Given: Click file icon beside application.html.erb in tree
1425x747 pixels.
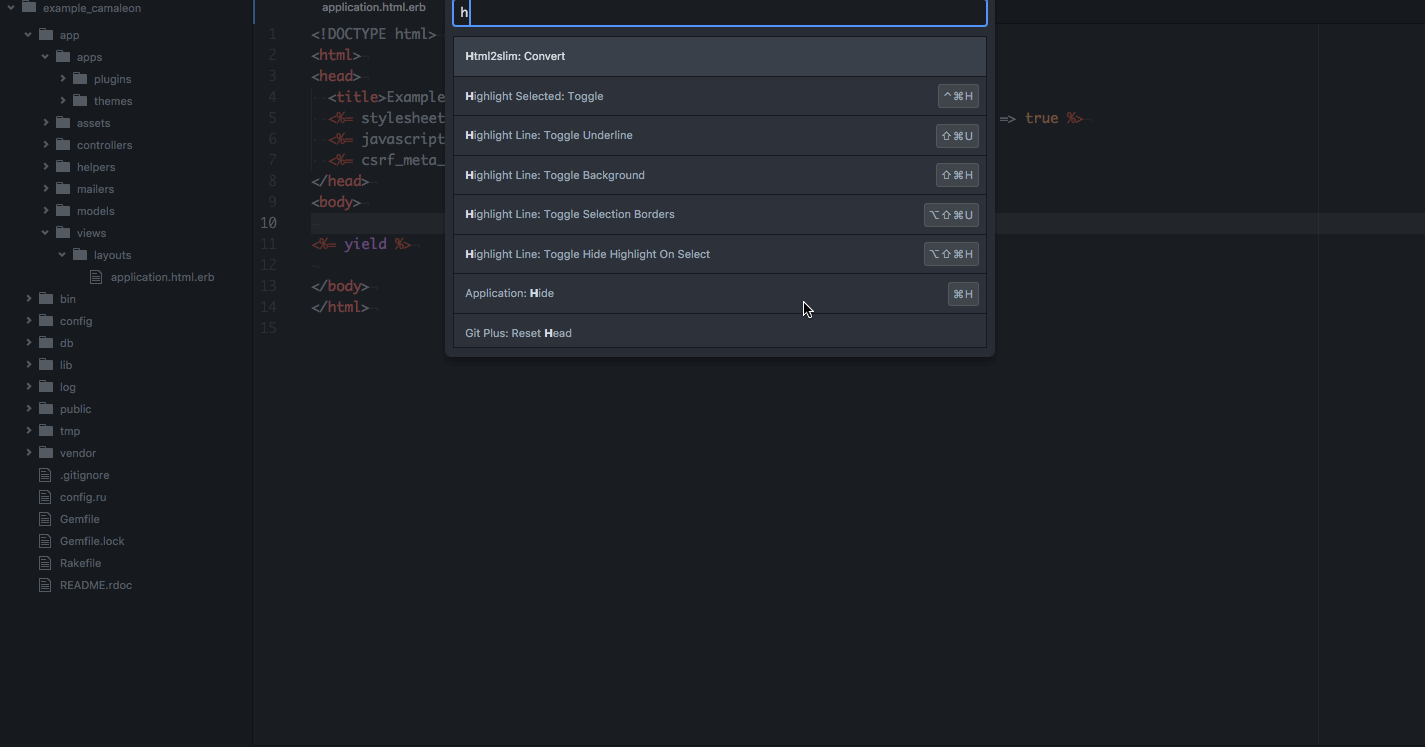Looking at the screenshot, I should 96,277.
